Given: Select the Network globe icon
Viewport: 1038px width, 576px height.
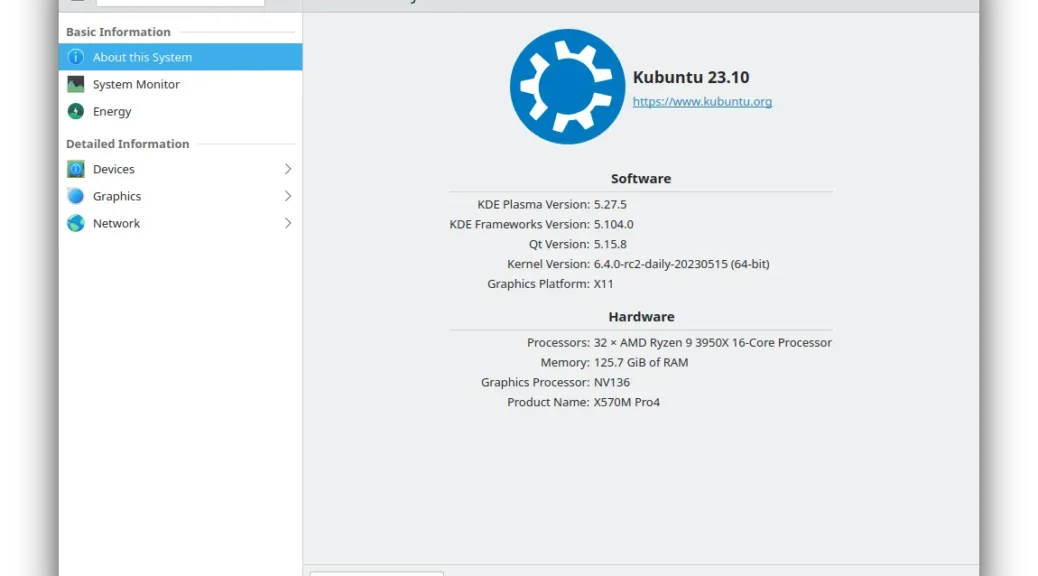Looking at the screenshot, I should click(x=75, y=223).
